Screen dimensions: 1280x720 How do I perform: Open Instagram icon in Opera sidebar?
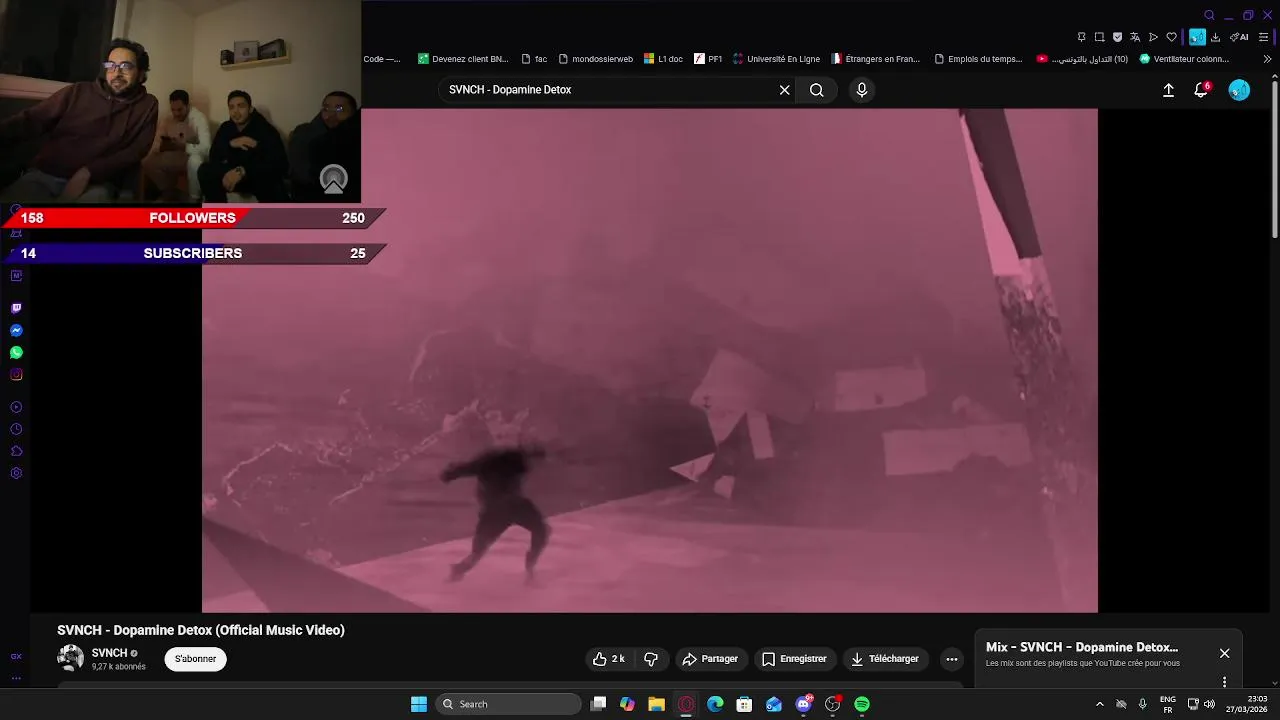click(x=16, y=374)
